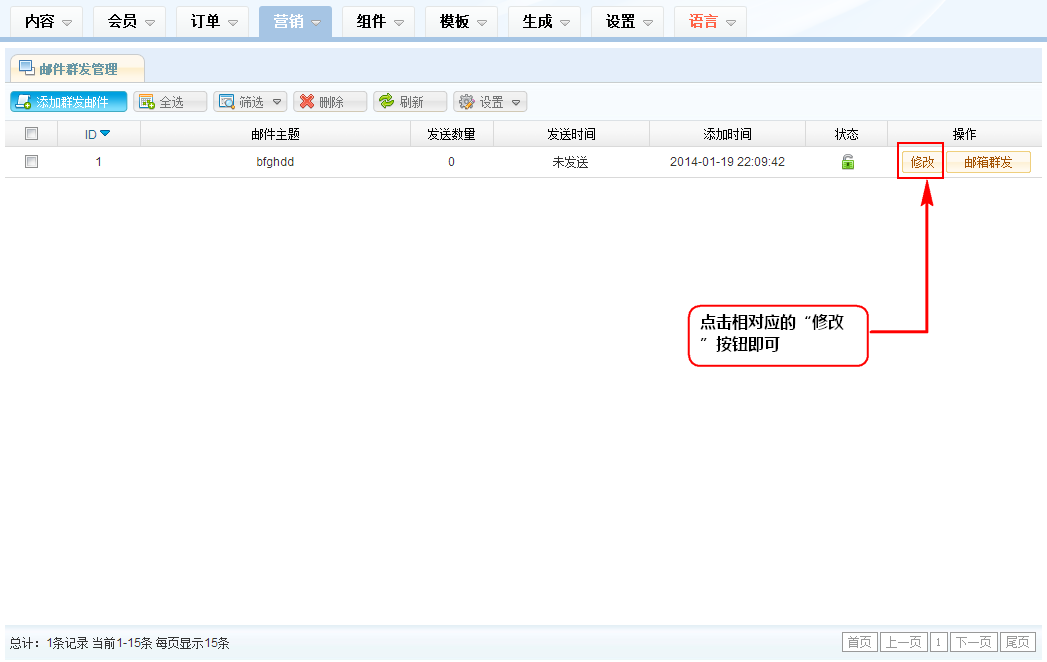The image size is (1047, 662).
Task: Open the 会员 (Members) menu
Action: point(131,22)
